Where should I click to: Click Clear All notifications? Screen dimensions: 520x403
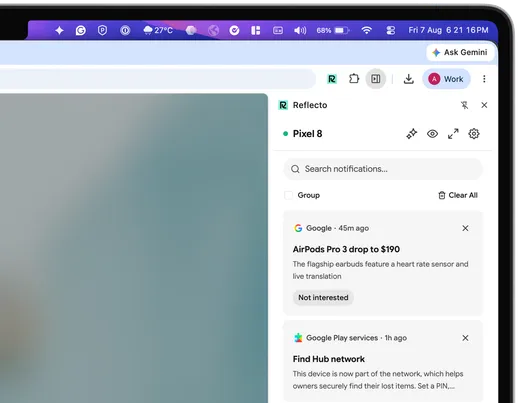(x=458, y=195)
